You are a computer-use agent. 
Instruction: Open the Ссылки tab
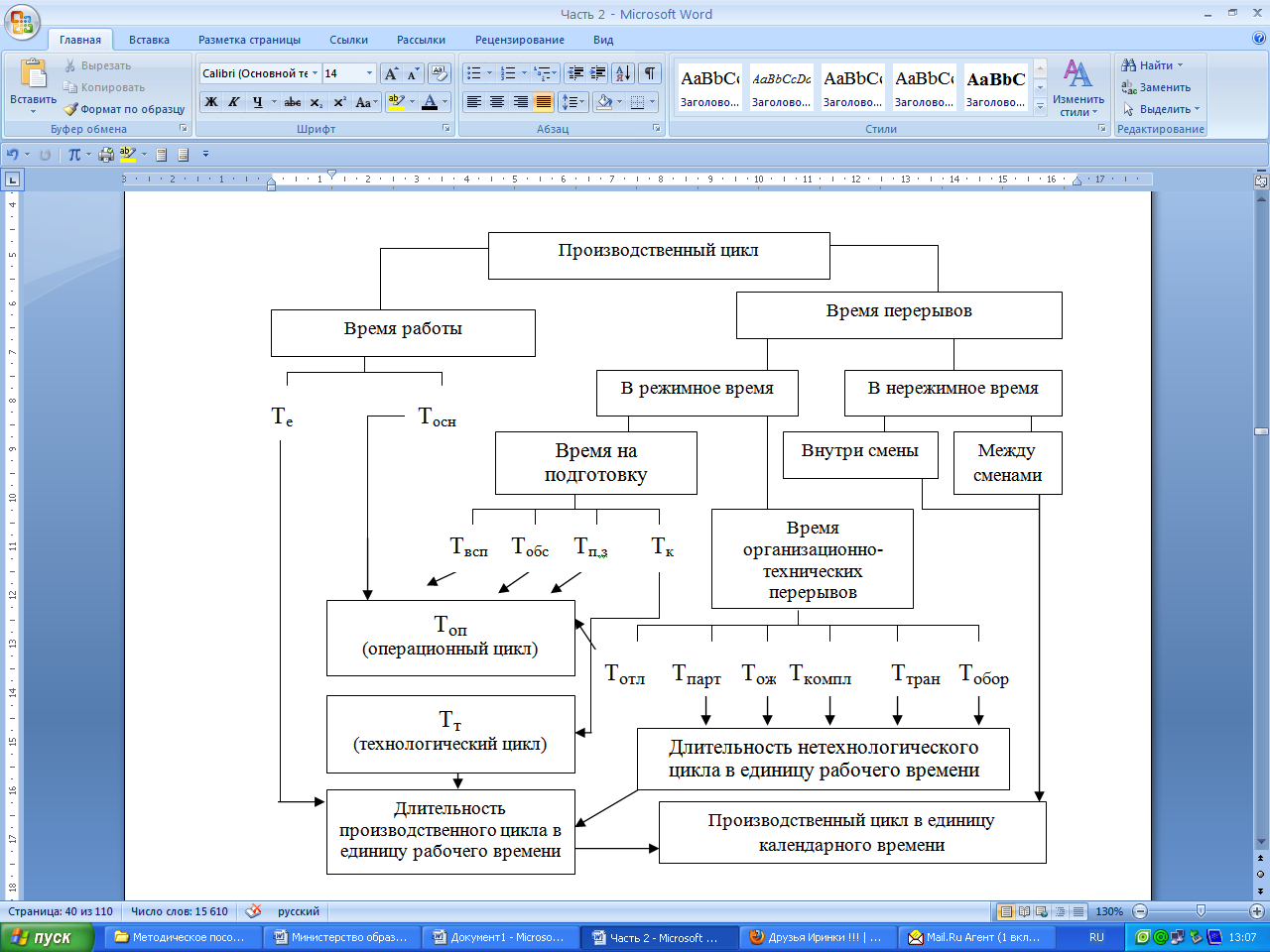pos(348,40)
